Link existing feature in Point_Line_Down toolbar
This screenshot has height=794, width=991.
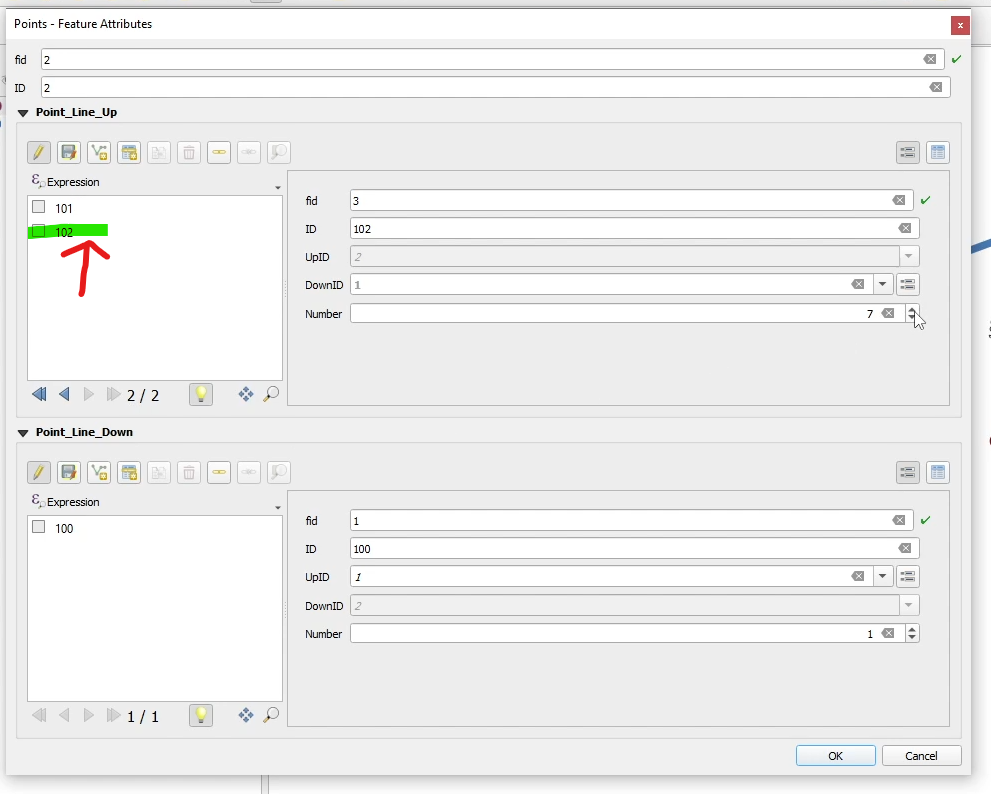click(x=219, y=472)
